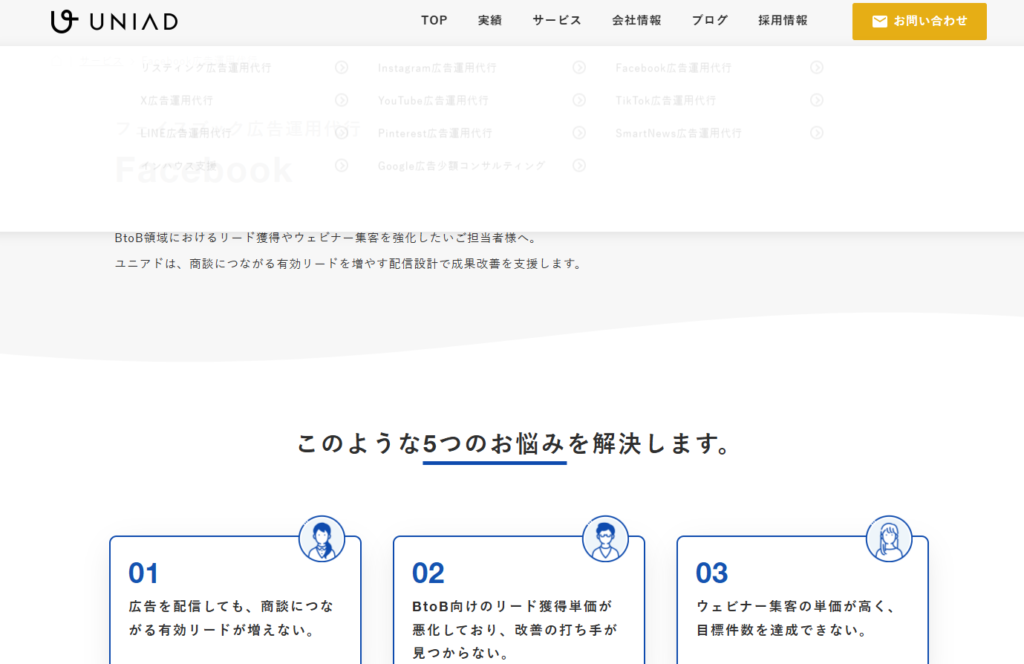The image size is (1024, 664).
Task: Click the line starting 'ユニアドは、商談につながる'
Action: [348, 263]
